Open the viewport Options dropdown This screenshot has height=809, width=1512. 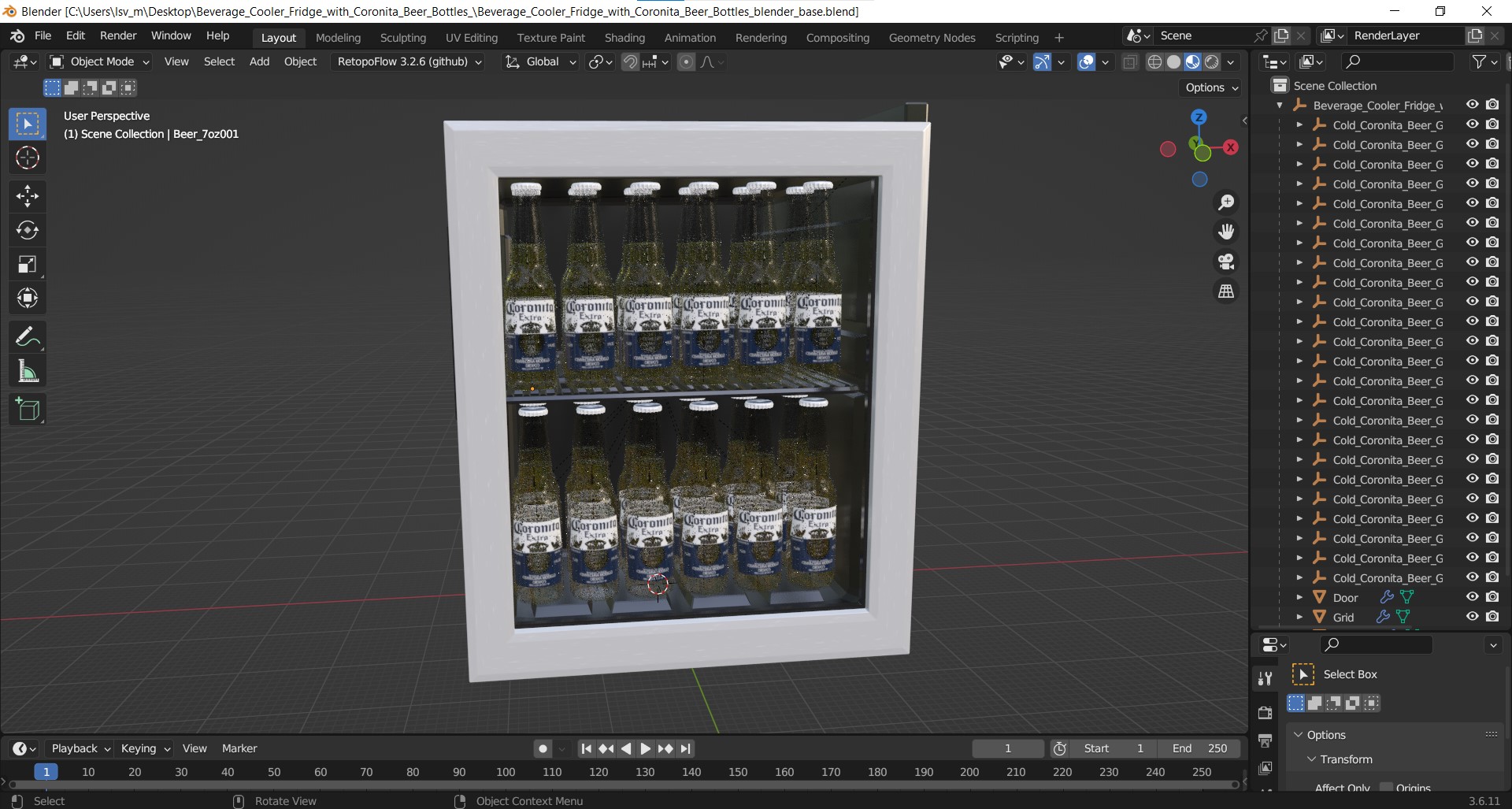pos(1211,87)
